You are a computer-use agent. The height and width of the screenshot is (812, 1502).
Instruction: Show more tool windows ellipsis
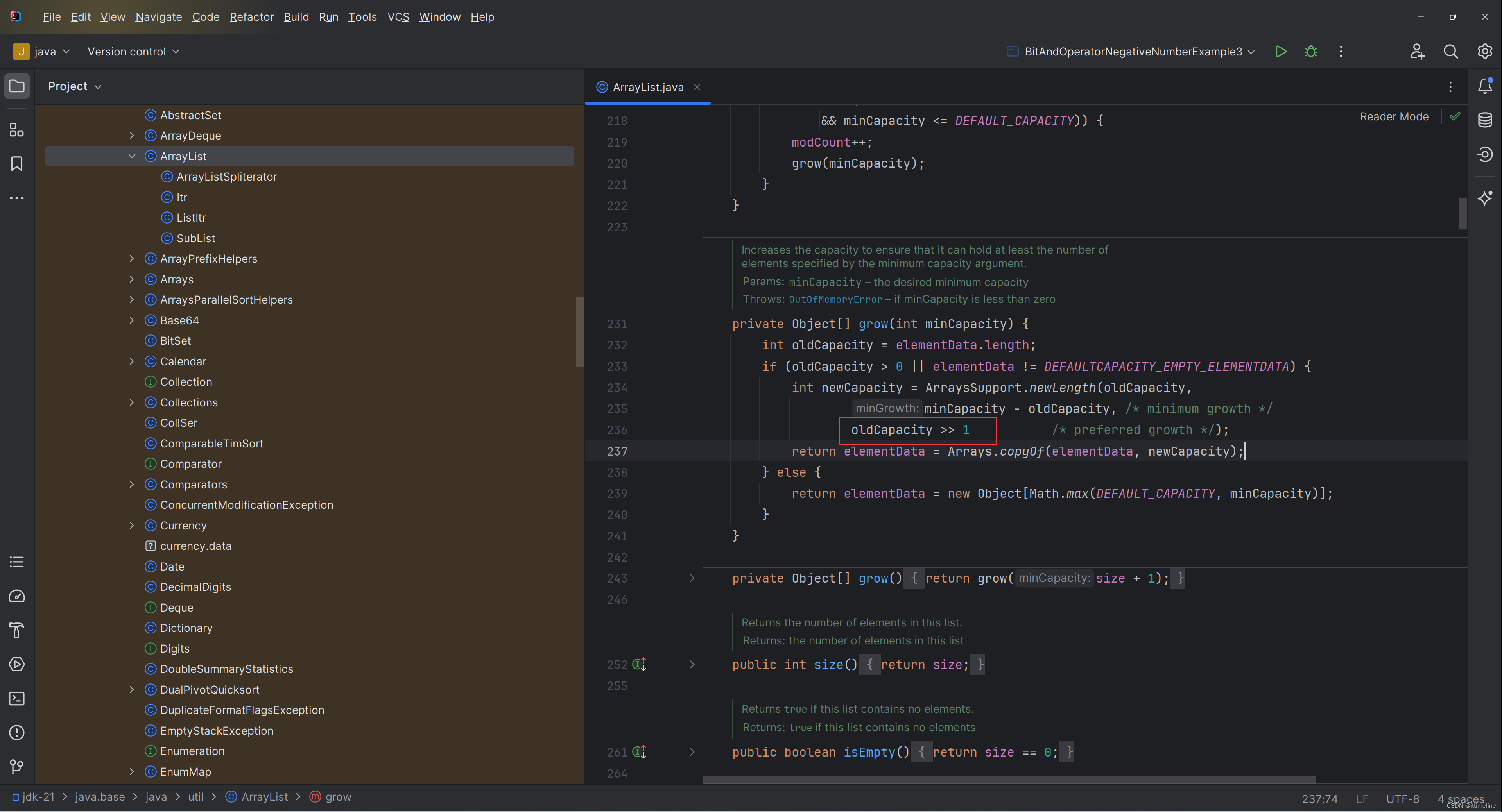[17, 198]
